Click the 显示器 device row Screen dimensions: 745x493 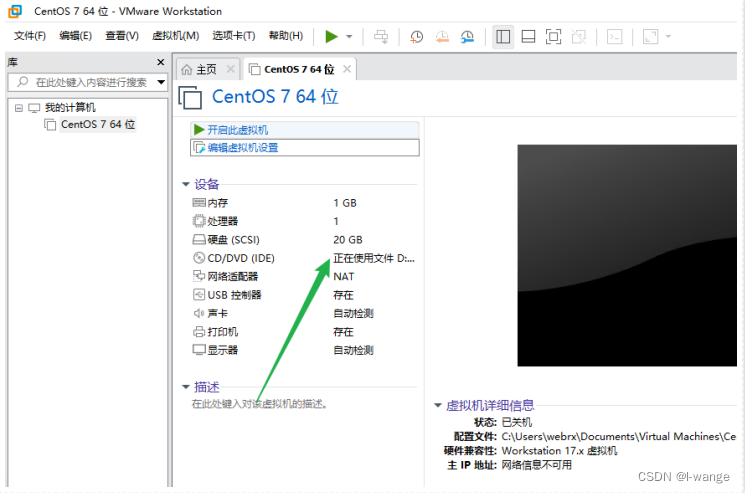(304, 350)
